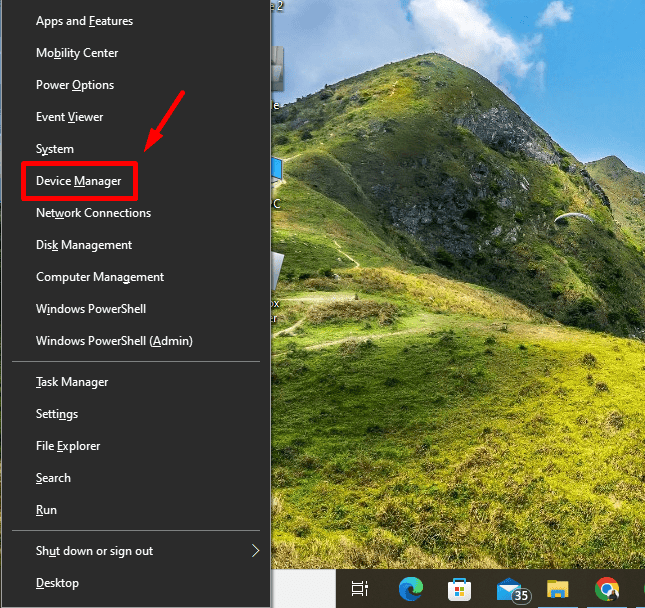Screen dimensions: 645x608
Task: Open Microsoft Store from taskbar
Action: tap(459, 589)
